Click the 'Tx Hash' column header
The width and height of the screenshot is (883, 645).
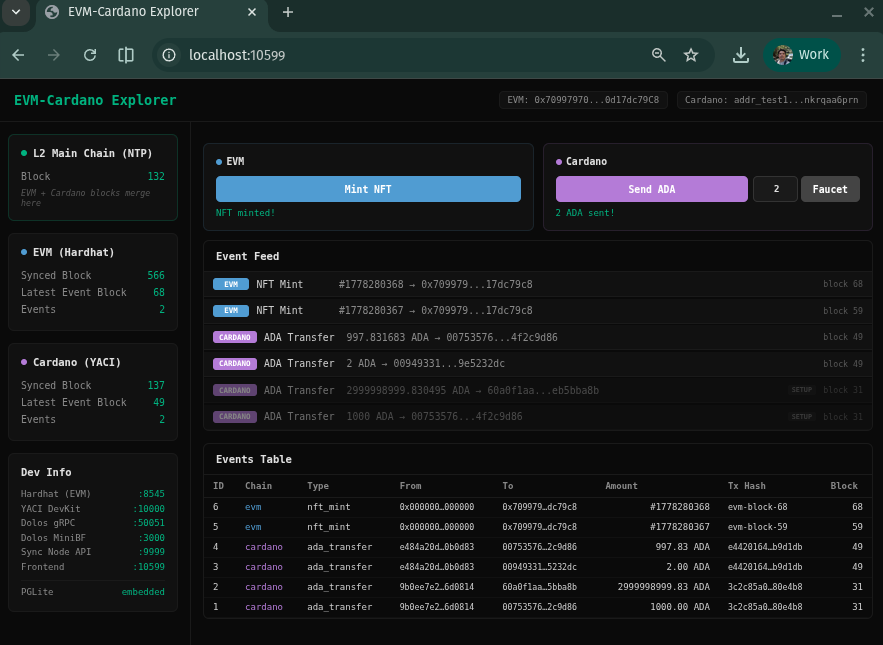[747, 486]
